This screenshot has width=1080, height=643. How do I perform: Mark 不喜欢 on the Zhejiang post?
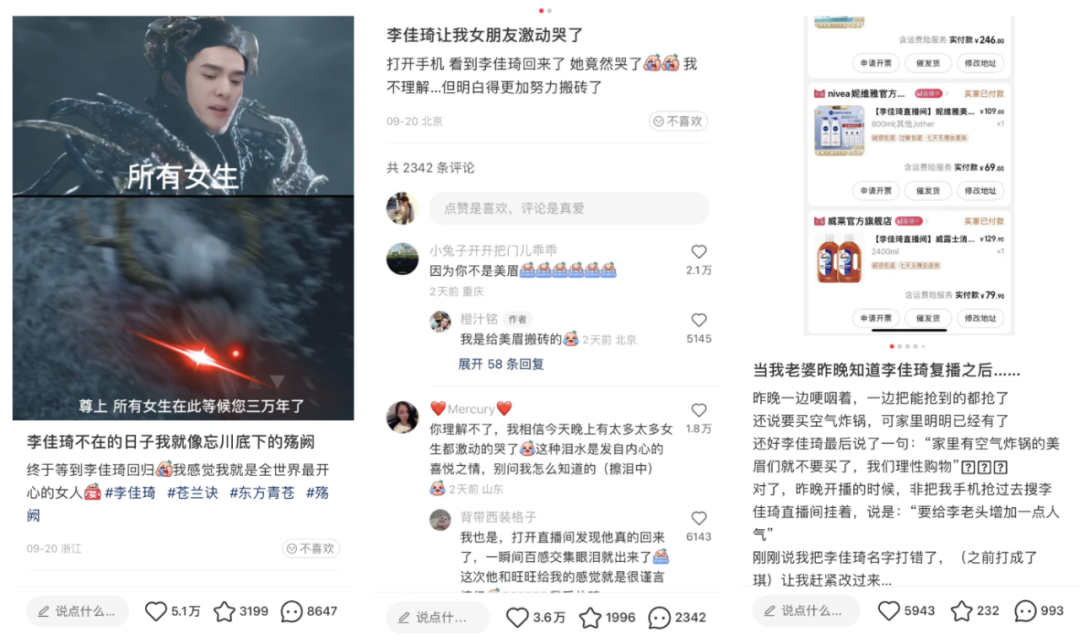311,549
